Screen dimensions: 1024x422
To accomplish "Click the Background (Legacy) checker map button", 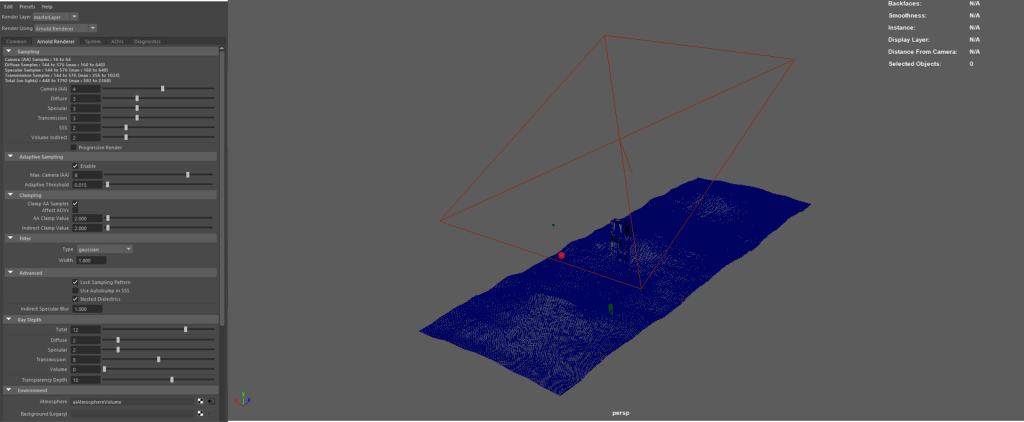I will click(x=200, y=413).
